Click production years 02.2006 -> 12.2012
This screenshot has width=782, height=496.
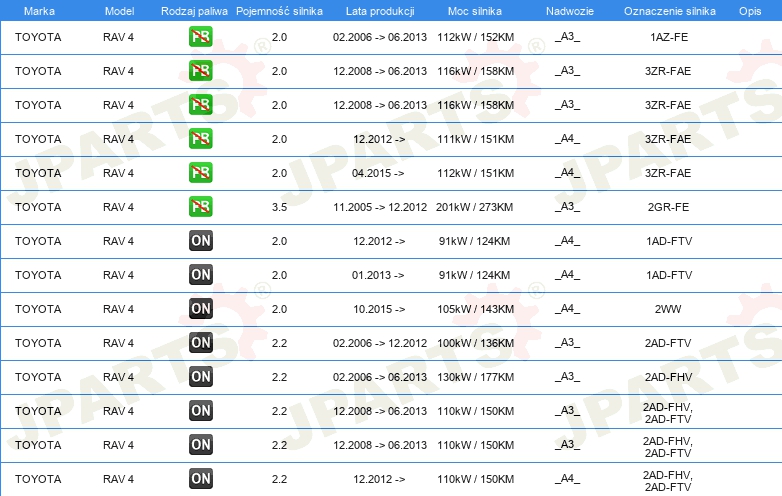pyautogui.click(x=380, y=343)
